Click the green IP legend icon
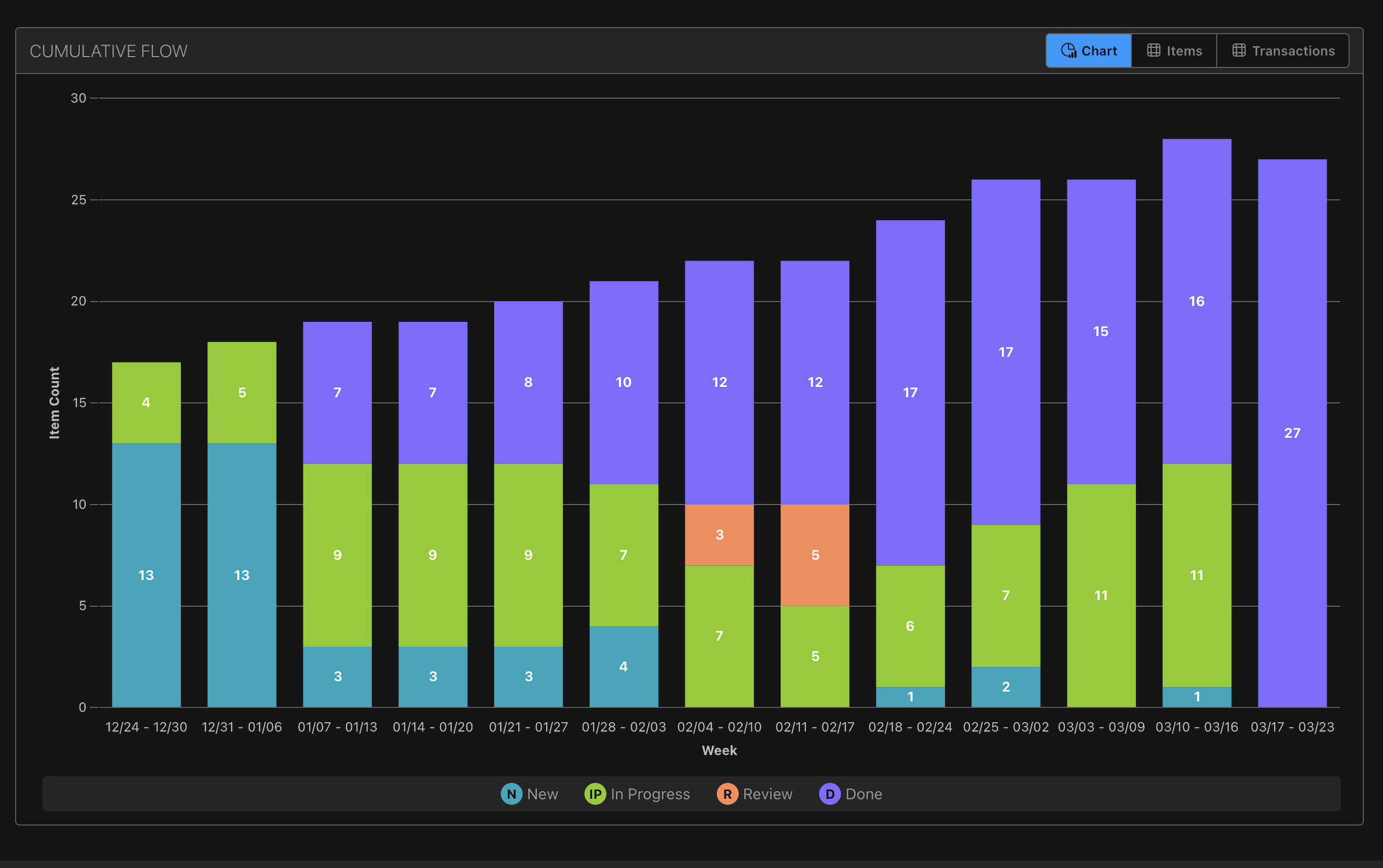The height and width of the screenshot is (868, 1383). pyautogui.click(x=595, y=794)
